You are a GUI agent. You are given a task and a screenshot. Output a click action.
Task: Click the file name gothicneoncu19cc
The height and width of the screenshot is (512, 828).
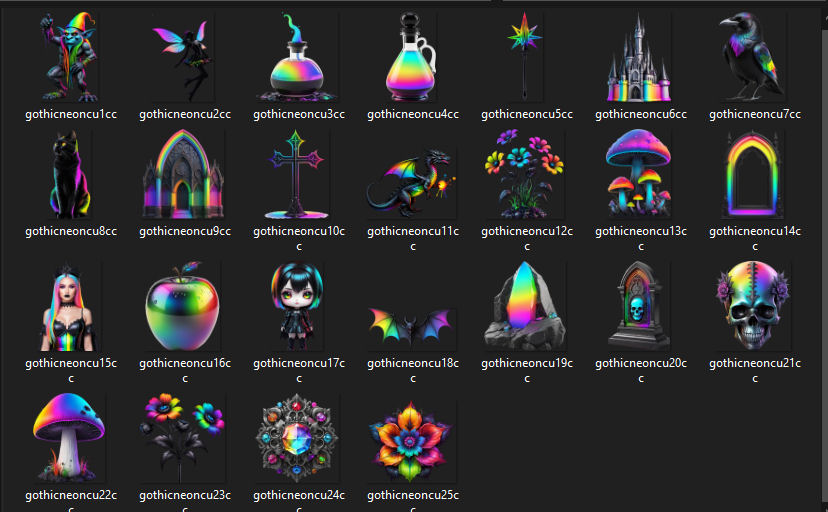pos(527,370)
